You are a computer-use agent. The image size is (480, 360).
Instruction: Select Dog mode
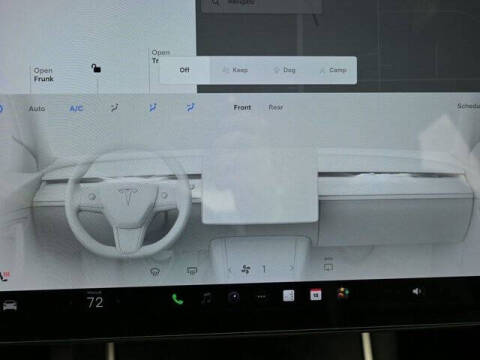coord(284,70)
